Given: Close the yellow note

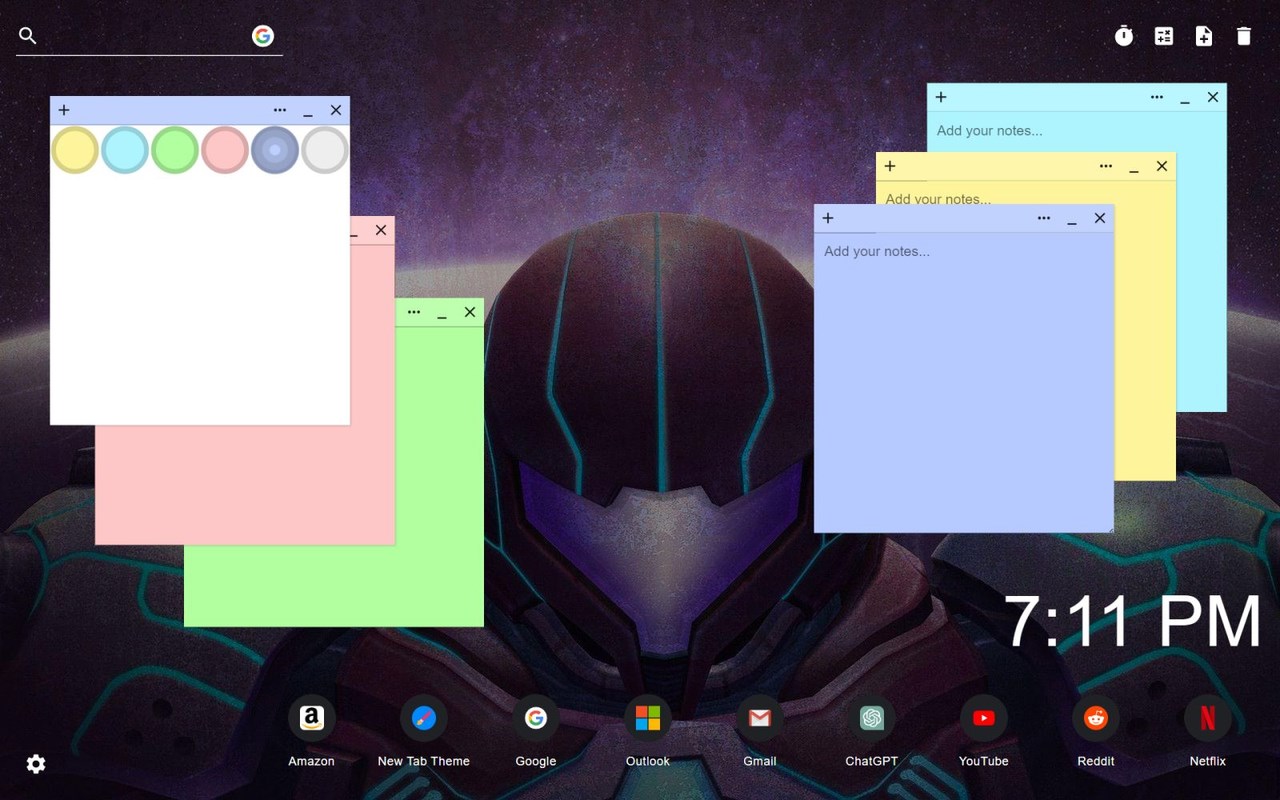Looking at the screenshot, I should click(x=1162, y=166).
